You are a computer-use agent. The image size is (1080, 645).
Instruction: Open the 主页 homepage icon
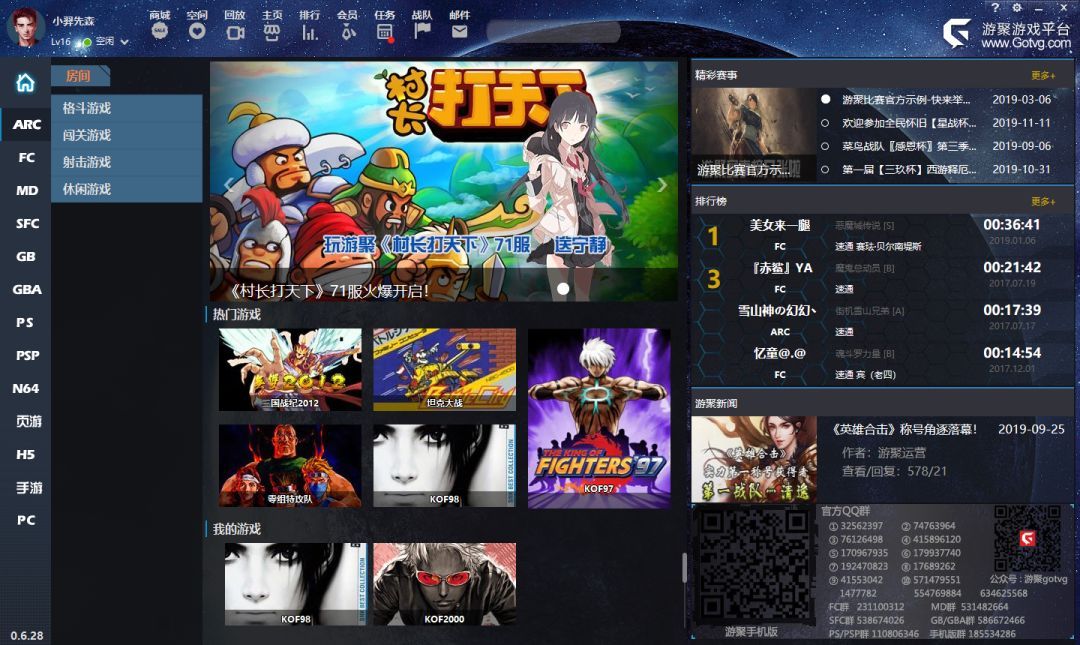pyautogui.click(x=272, y=32)
